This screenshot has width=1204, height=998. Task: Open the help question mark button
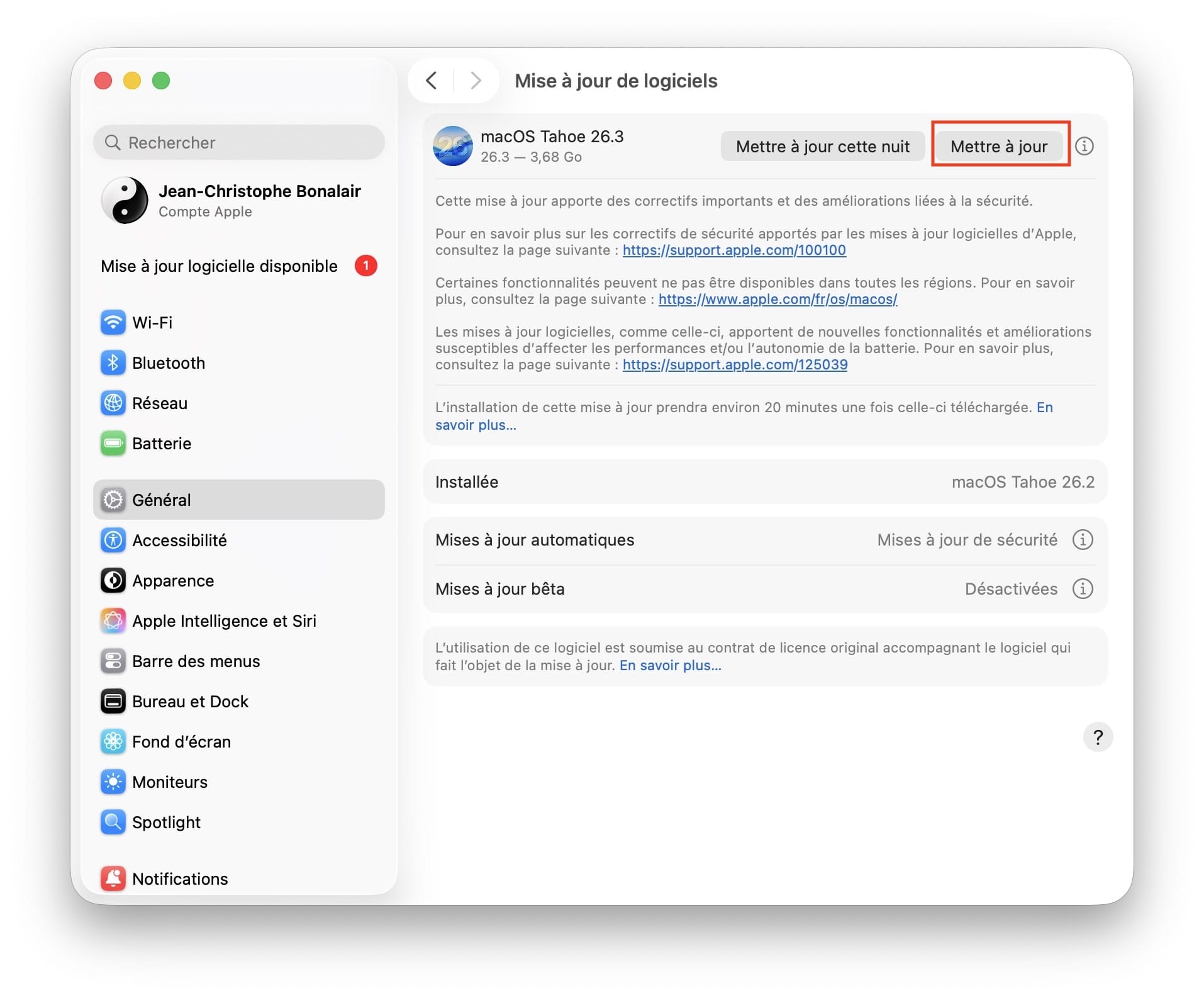coord(1097,736)
